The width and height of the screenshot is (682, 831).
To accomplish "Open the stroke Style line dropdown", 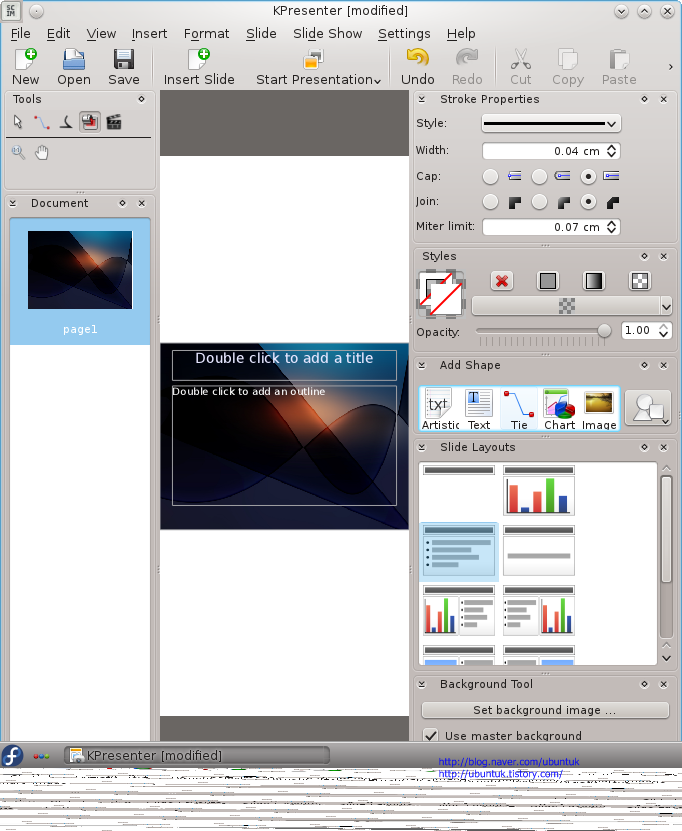I will click(x=551, y=123).
